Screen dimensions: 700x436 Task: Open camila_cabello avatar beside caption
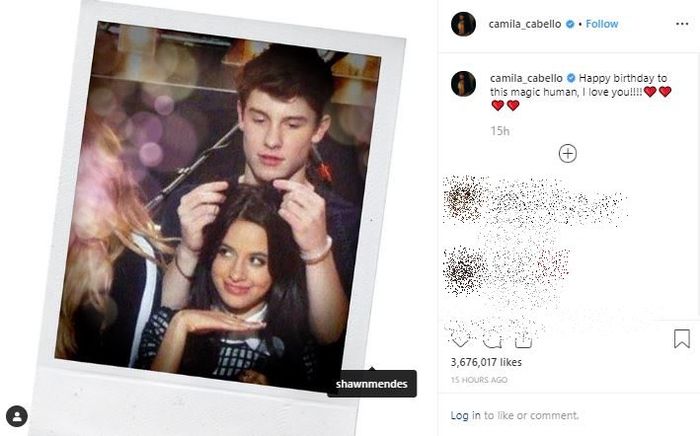click(463, 83)
